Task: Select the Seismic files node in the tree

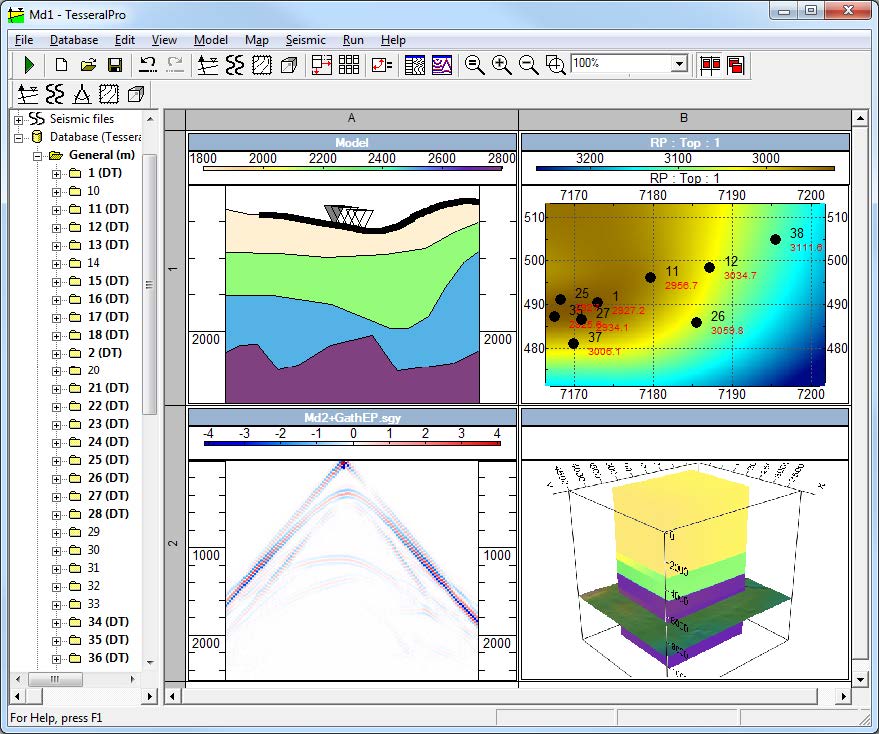Action: click(83, 119)
